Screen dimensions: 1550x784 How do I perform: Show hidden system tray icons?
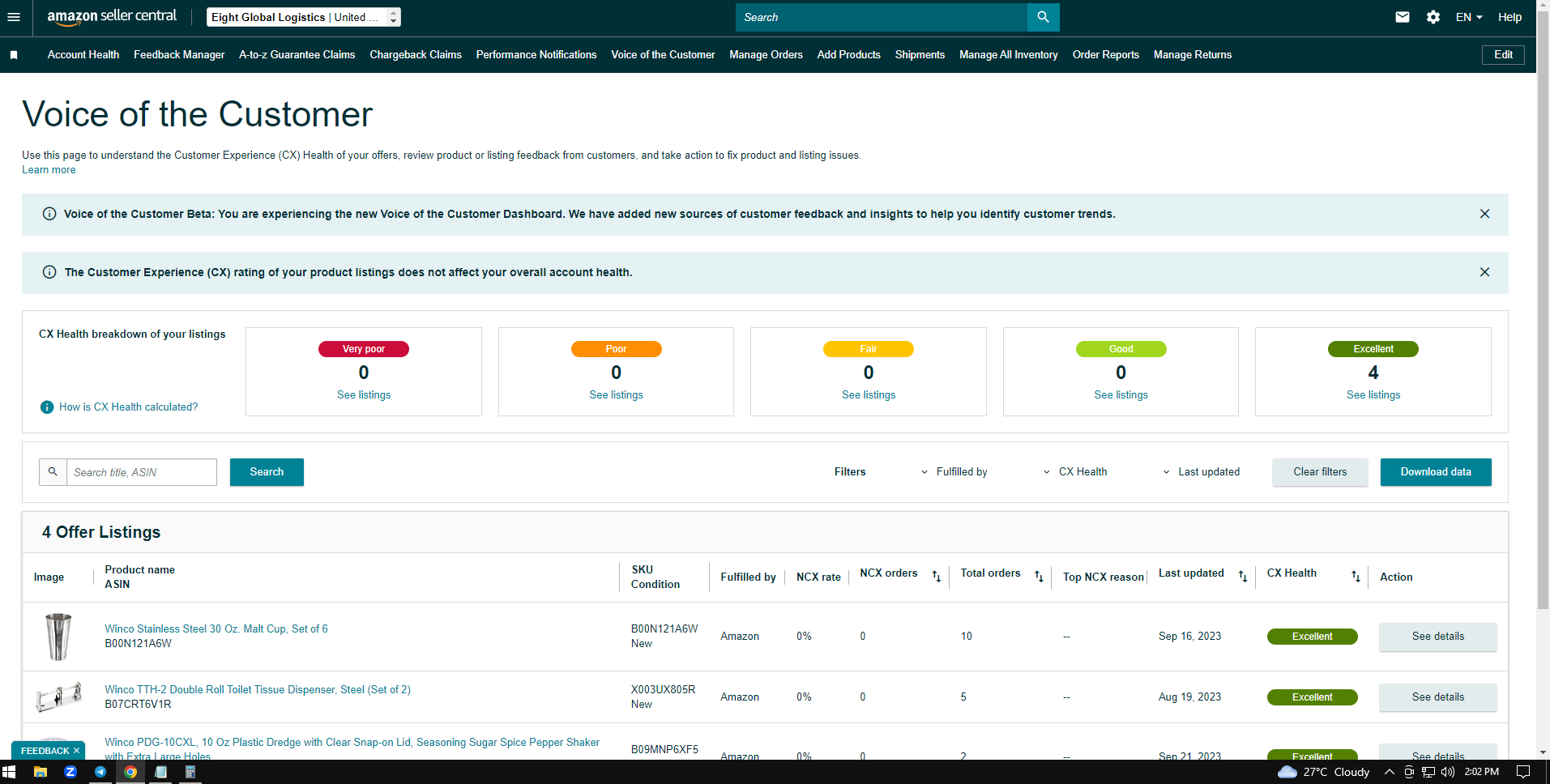click(x=1389, y=772)
